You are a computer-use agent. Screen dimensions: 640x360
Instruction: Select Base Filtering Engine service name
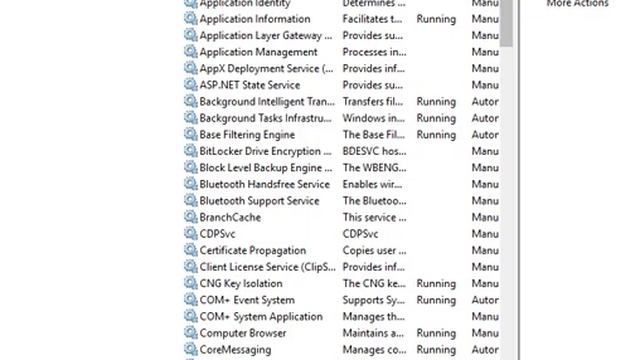click(x=247, y=135)
